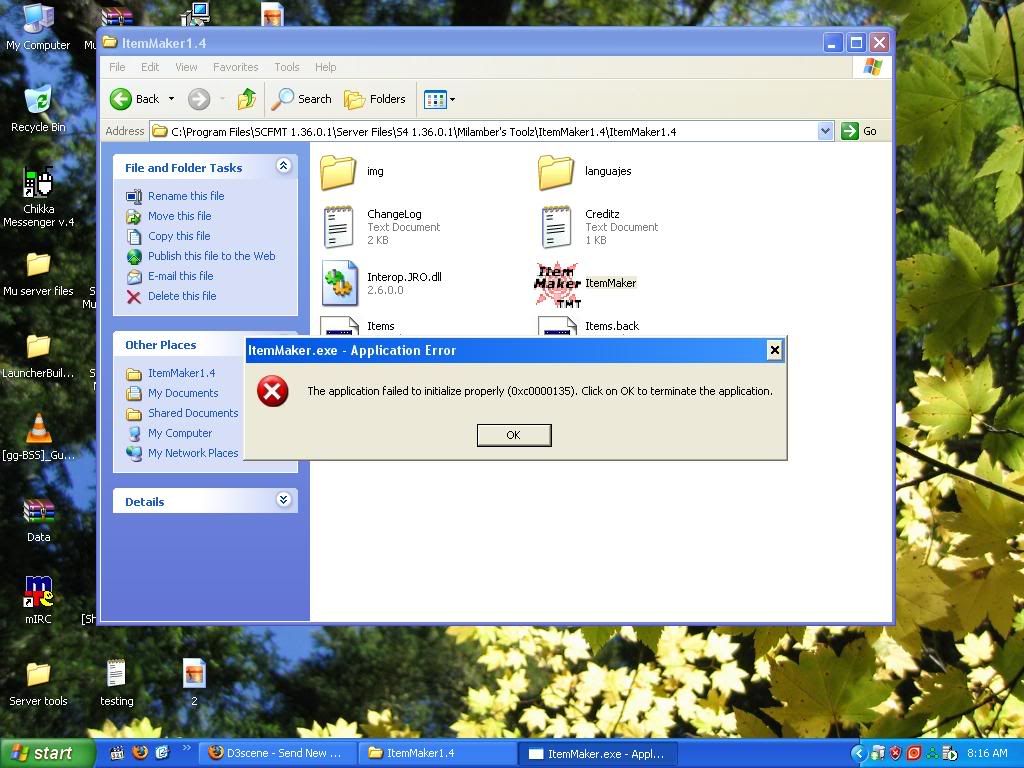Click the Rename this file link
Screen dimensions: 1024x768
(x=186, y=196)
